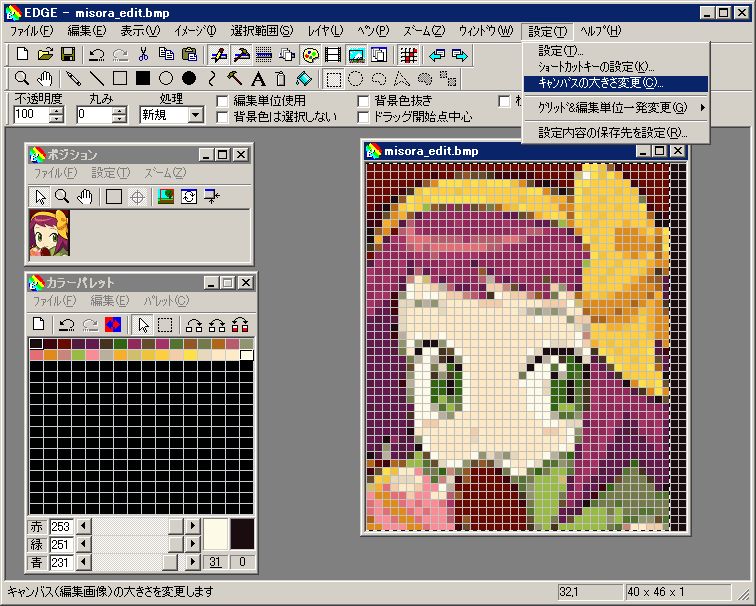Select the empty ellipse tool
Screen dimensions: 756x606
(166, 78)
